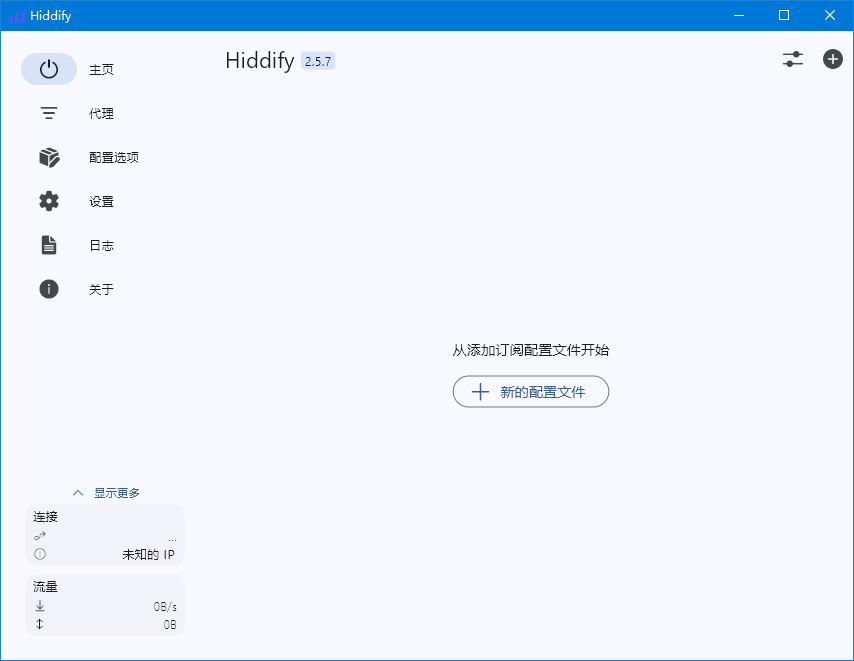Click the Hiddify heading text
This screenshot has height=661, width=854.
[x=260, y=60]
